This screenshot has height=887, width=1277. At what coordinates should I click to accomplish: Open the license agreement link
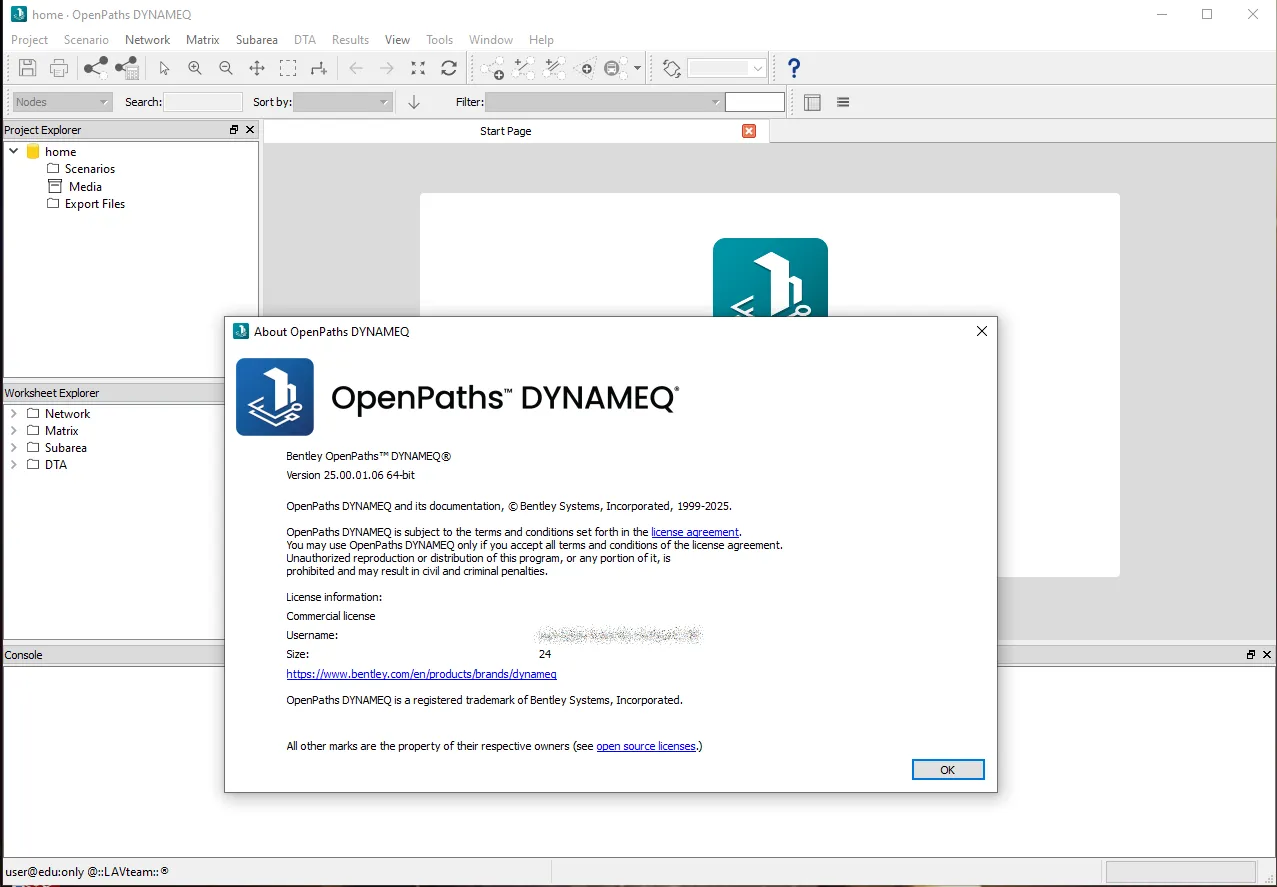pyautogui.click(x=695, y=532)
